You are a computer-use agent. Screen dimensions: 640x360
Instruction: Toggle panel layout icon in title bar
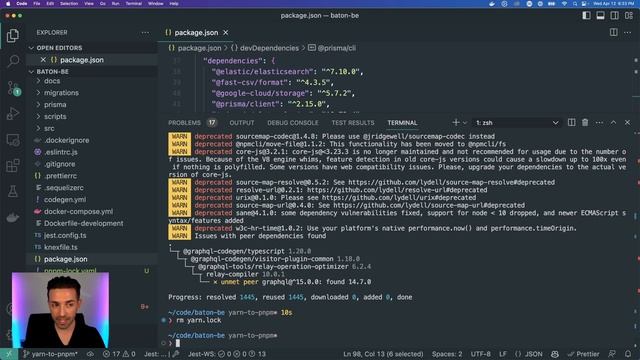[x=600, y=16]
